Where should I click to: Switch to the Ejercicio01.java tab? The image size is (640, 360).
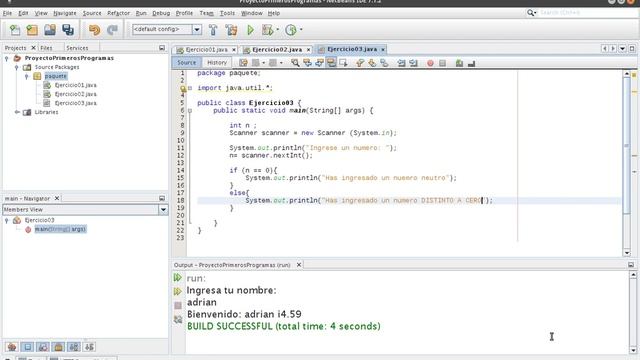click(206, 49)
